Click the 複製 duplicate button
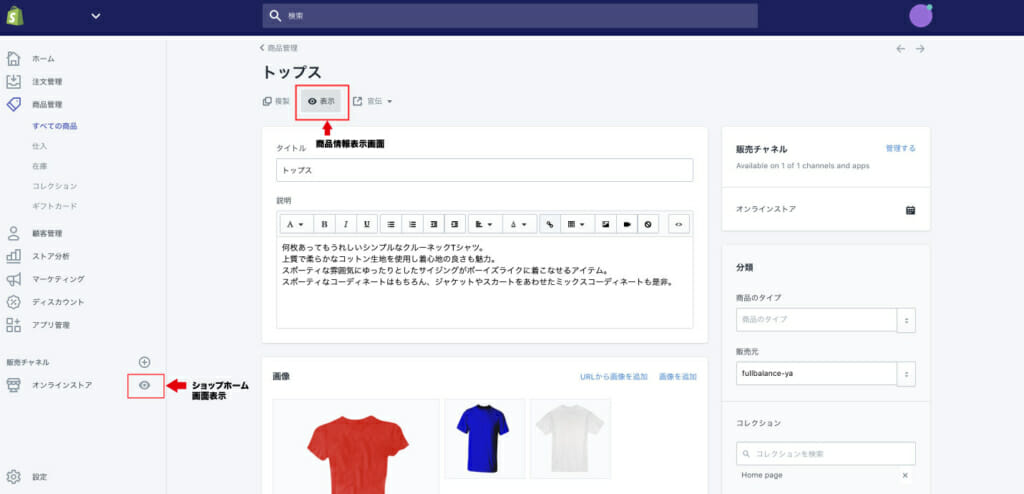Screen dimensions: 1024x494 [x=276, y=101]
